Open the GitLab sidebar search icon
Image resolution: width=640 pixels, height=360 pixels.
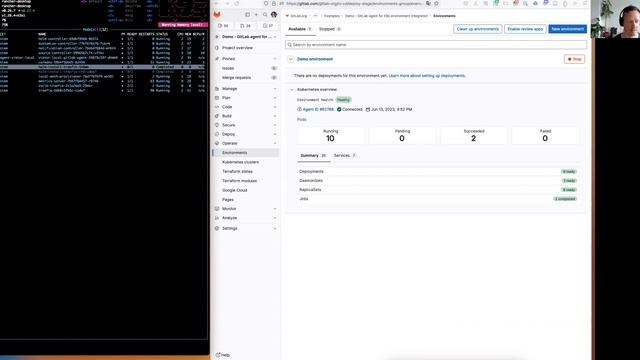[265, 15]
